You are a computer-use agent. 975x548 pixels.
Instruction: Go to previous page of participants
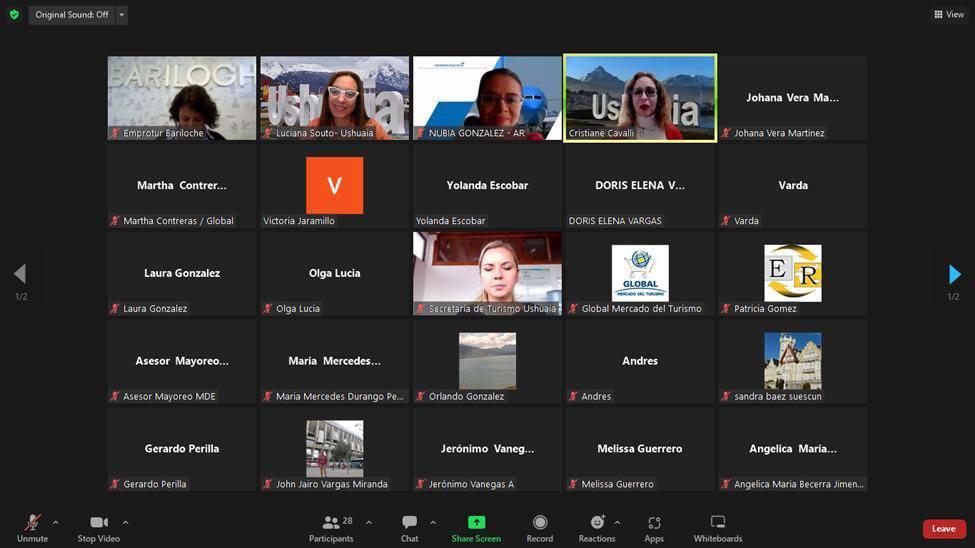click(x=20, y=274)
